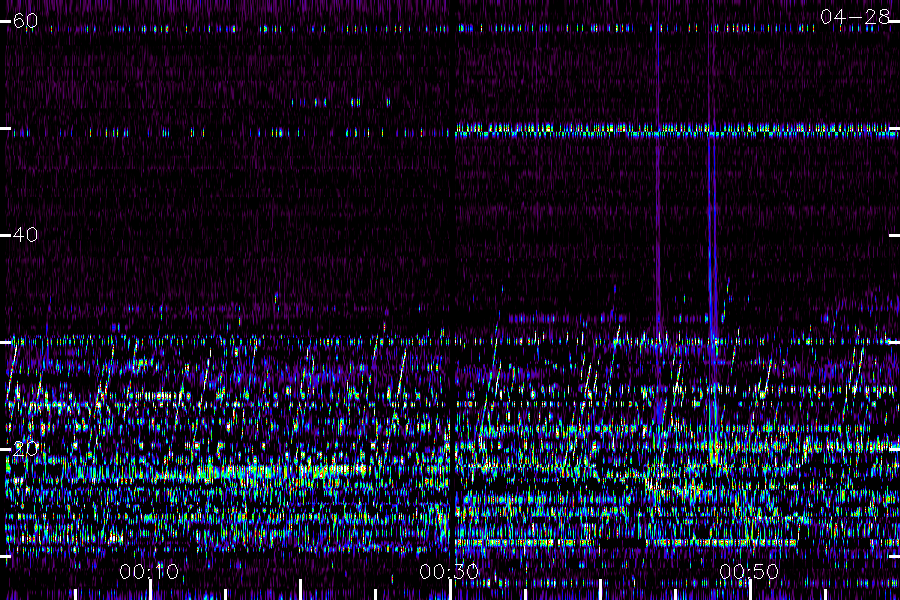The image size is (900, 600).
Task: Select the 00:50 time axis label
Action: (749, 571)
